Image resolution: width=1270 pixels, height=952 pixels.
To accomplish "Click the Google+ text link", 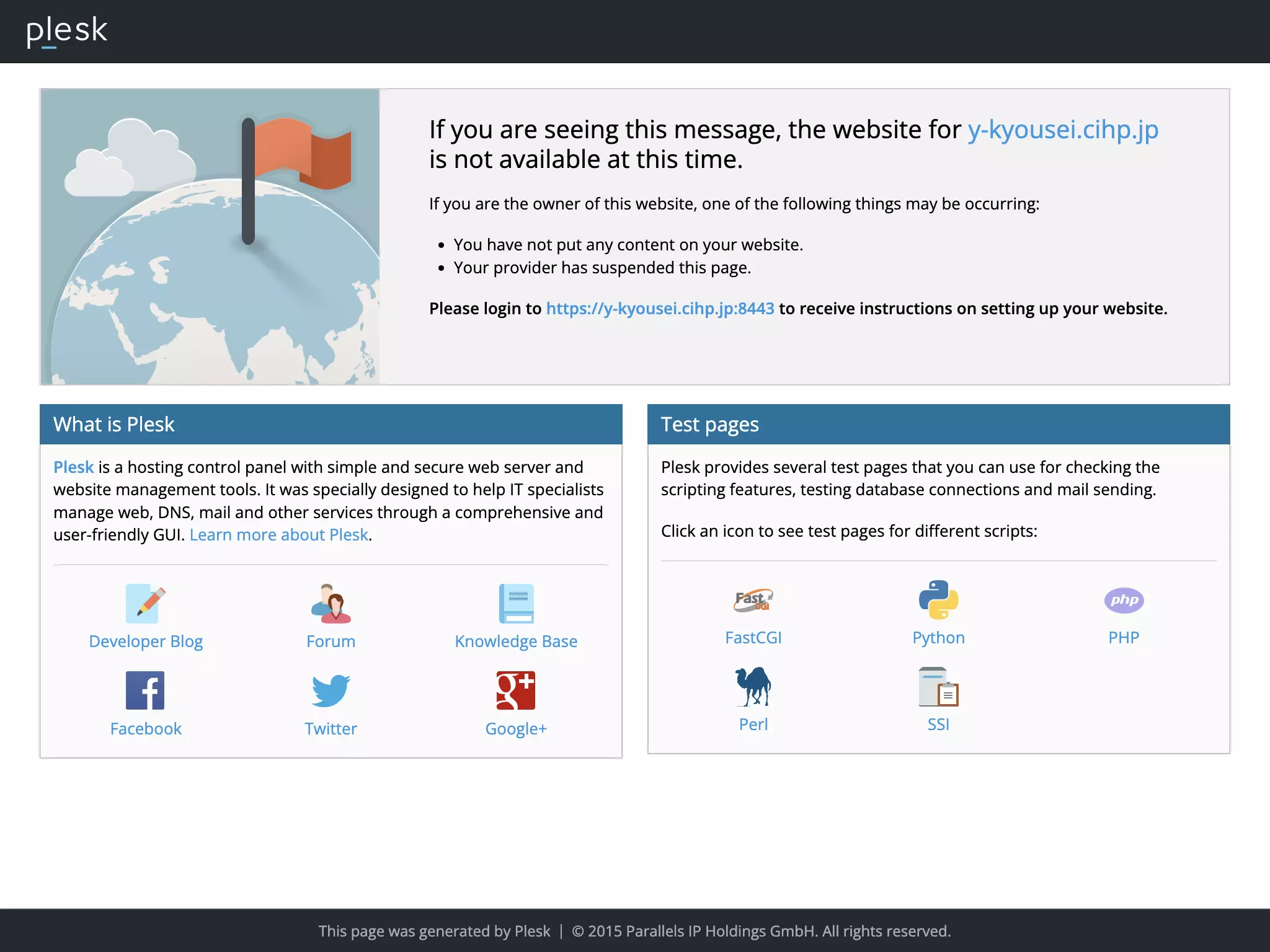I will pos(516,729).
